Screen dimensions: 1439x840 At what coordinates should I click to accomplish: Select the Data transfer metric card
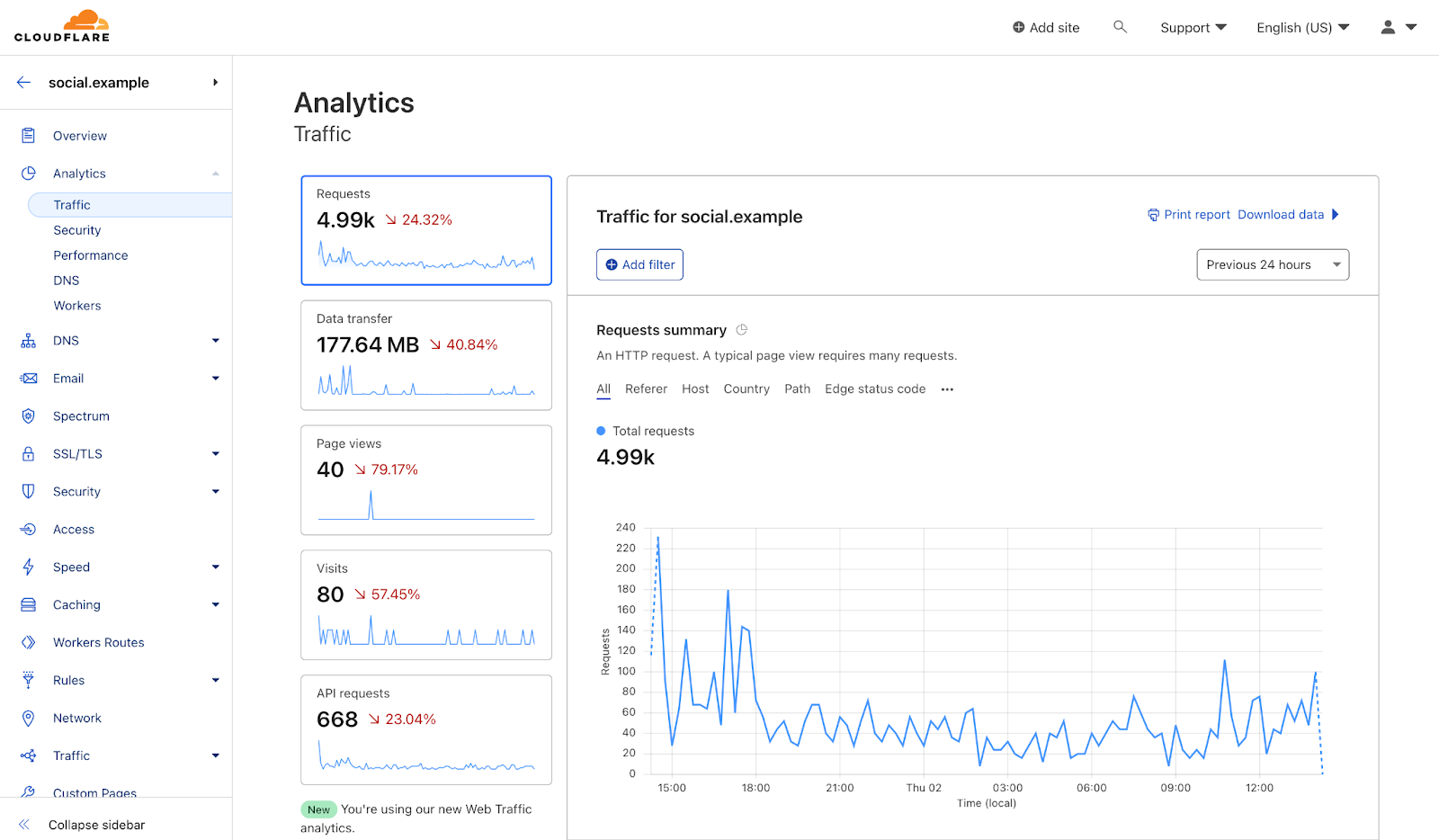pyautogui.click(x=426, y=355)
